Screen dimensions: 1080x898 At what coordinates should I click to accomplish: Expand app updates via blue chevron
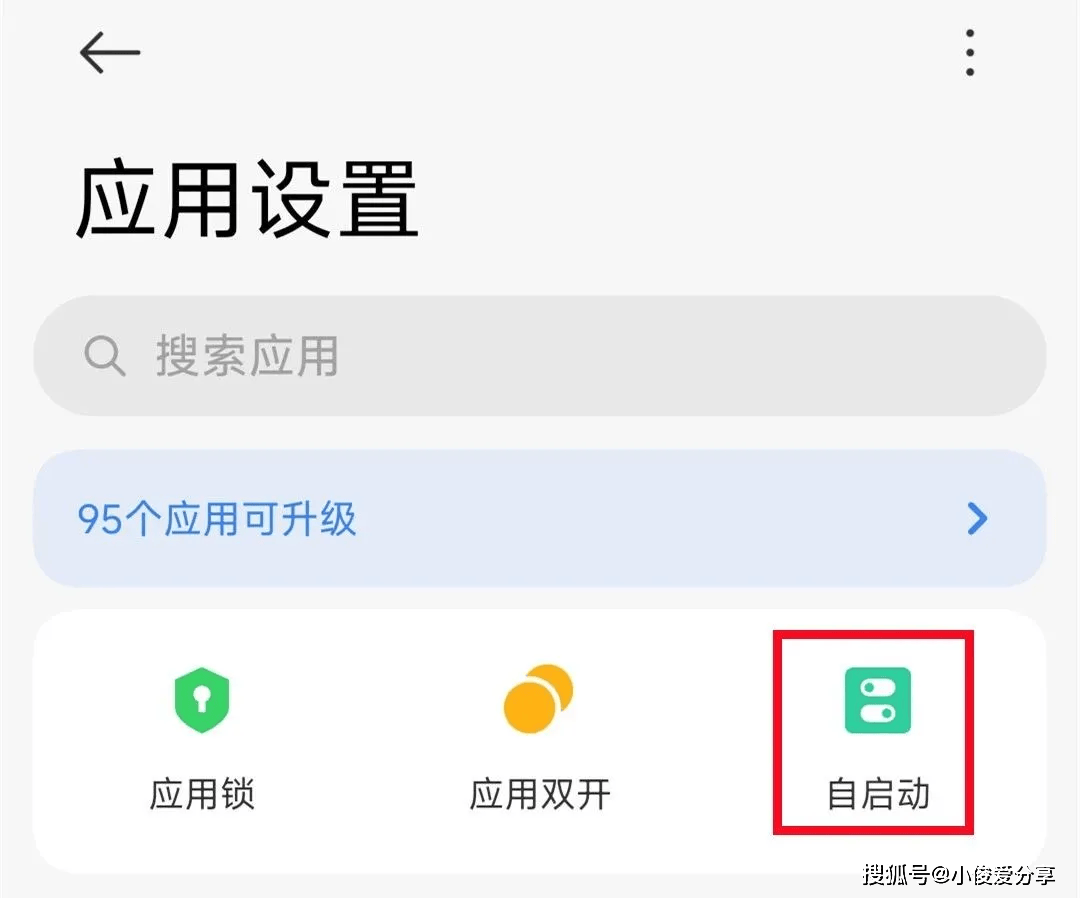pyautogui.click(x=977, y=519)
